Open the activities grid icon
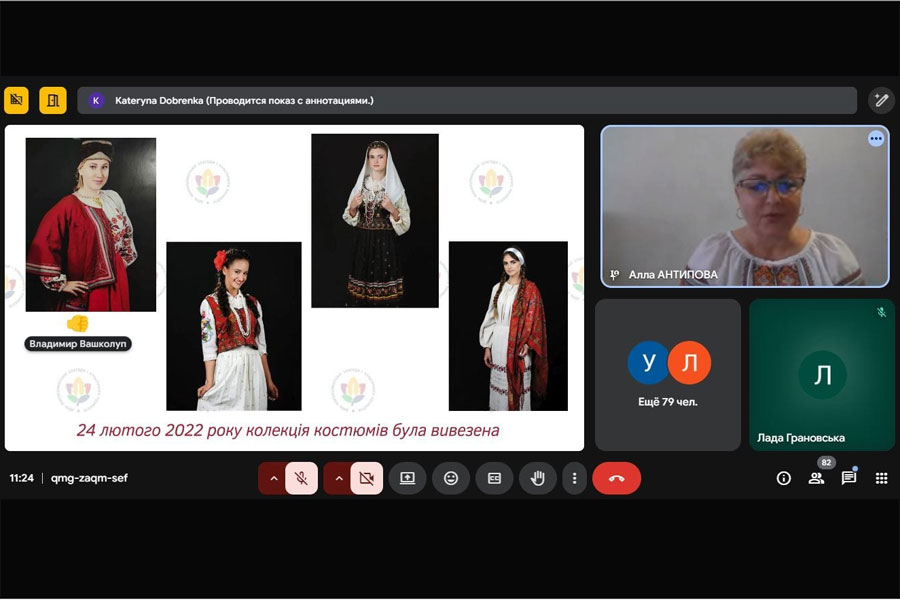Screen dimensions: 900x600 (x=881, y=478)
